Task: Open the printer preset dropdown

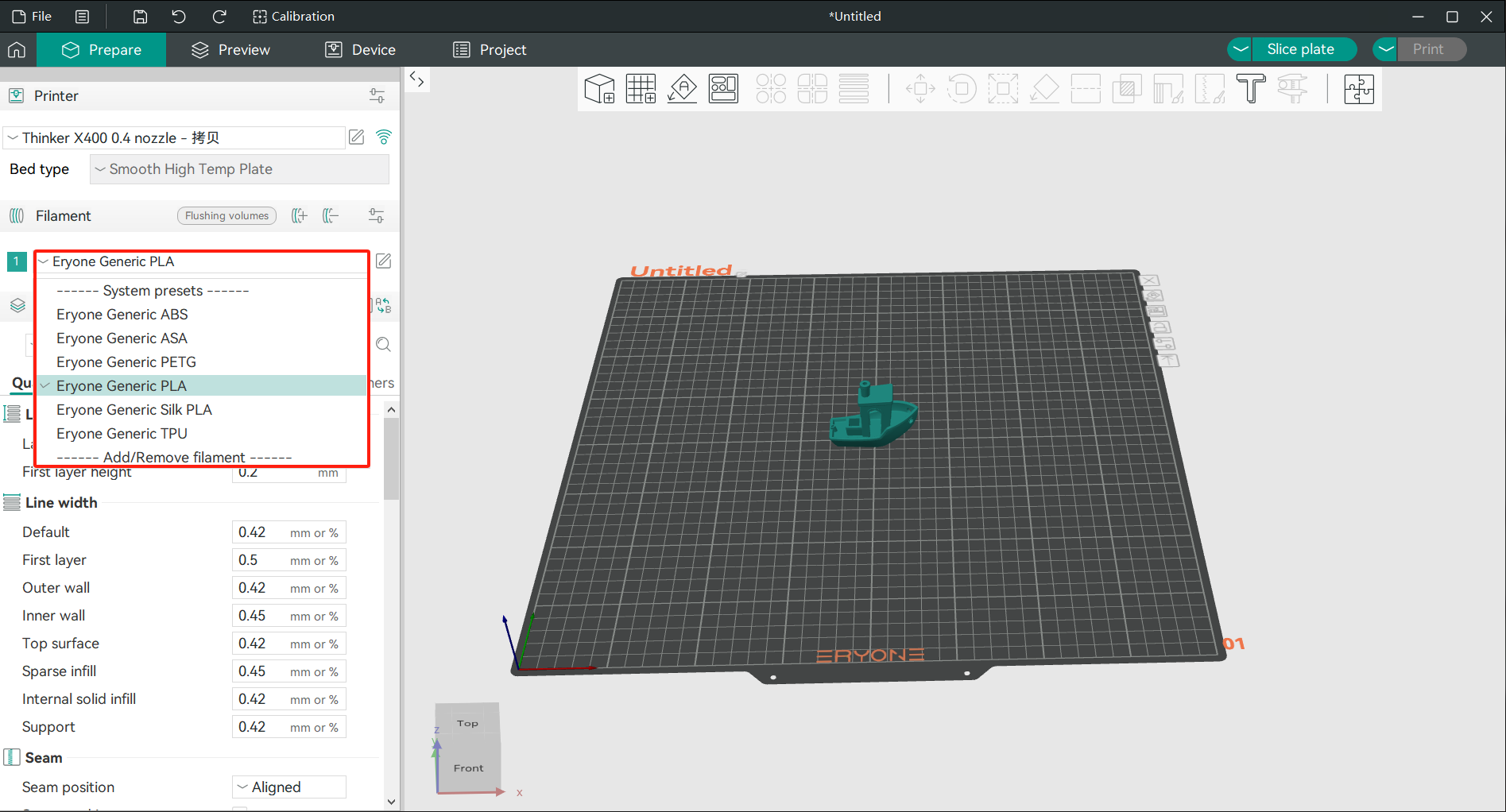Action: pyautogui.click(x=174, y=137)
